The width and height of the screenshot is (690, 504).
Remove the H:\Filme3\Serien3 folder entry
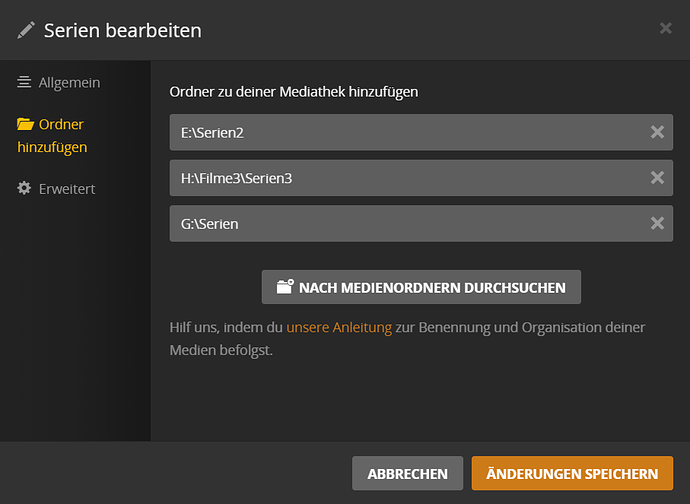tap(657, 178)
